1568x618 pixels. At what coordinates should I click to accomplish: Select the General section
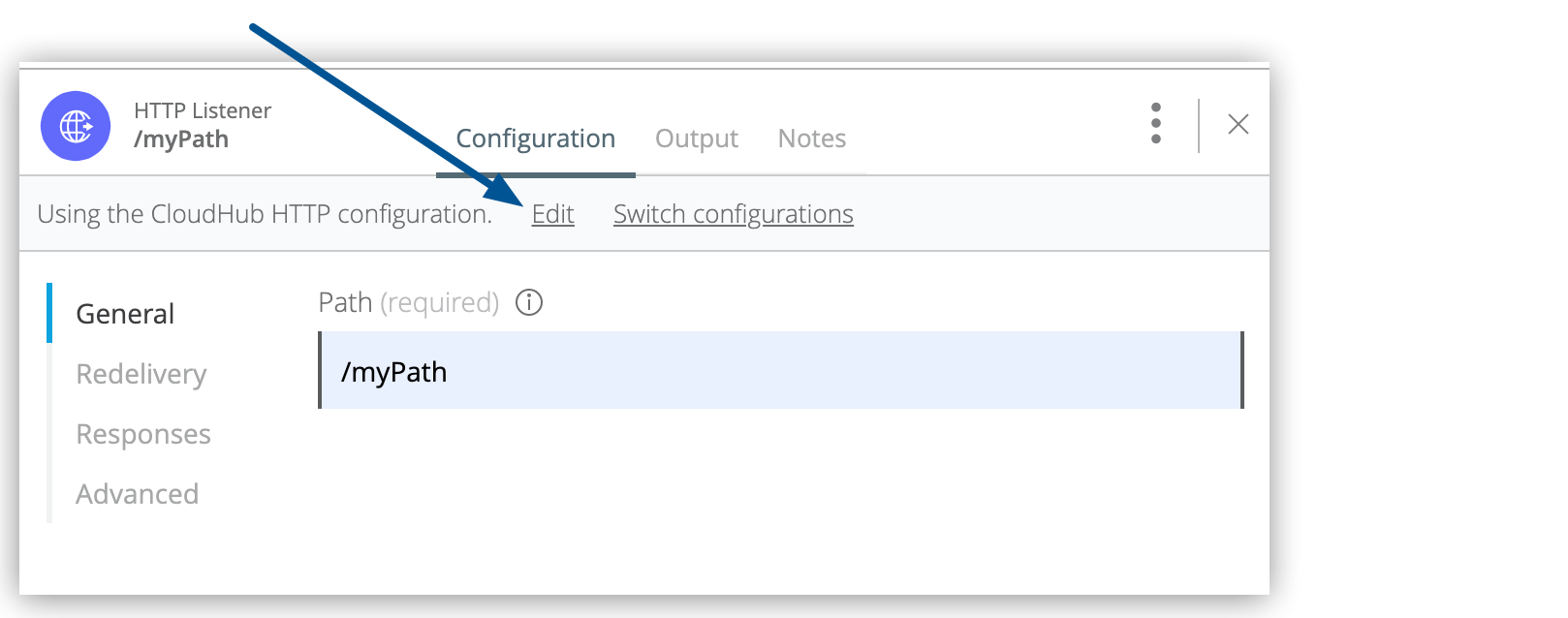125,314
